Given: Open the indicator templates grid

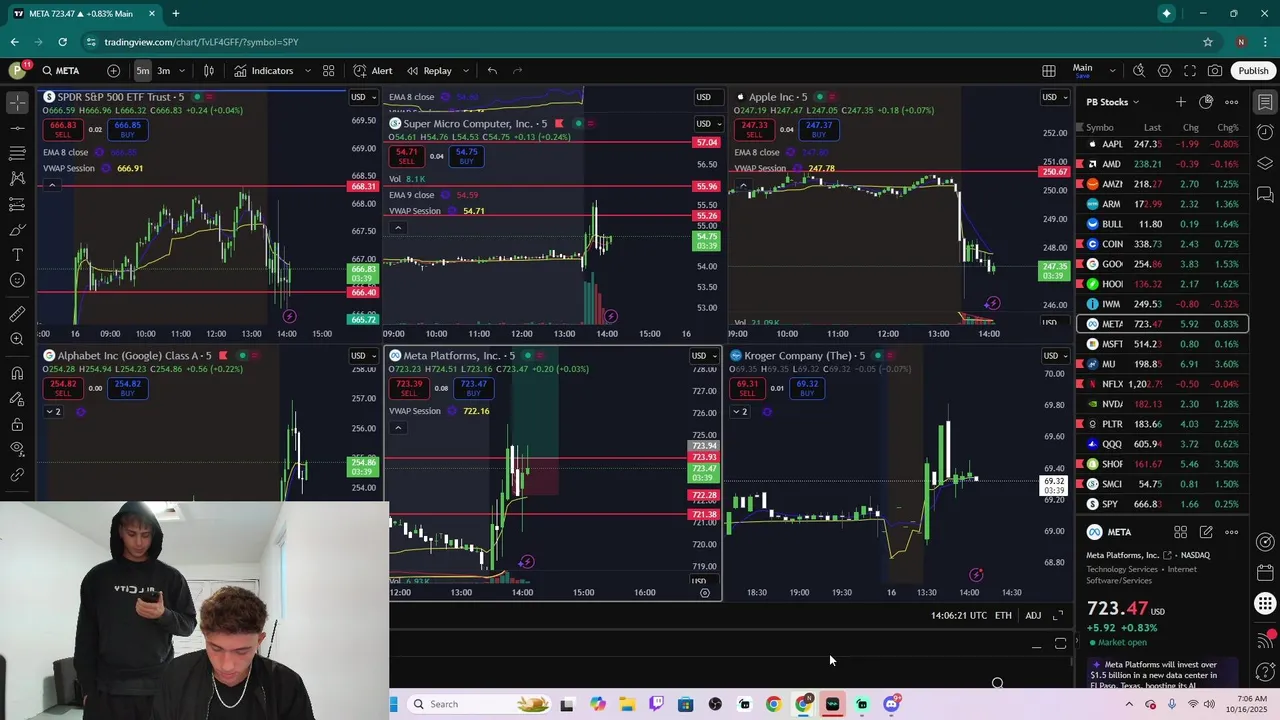Looking at the screenshot, I should click(328, 71).
